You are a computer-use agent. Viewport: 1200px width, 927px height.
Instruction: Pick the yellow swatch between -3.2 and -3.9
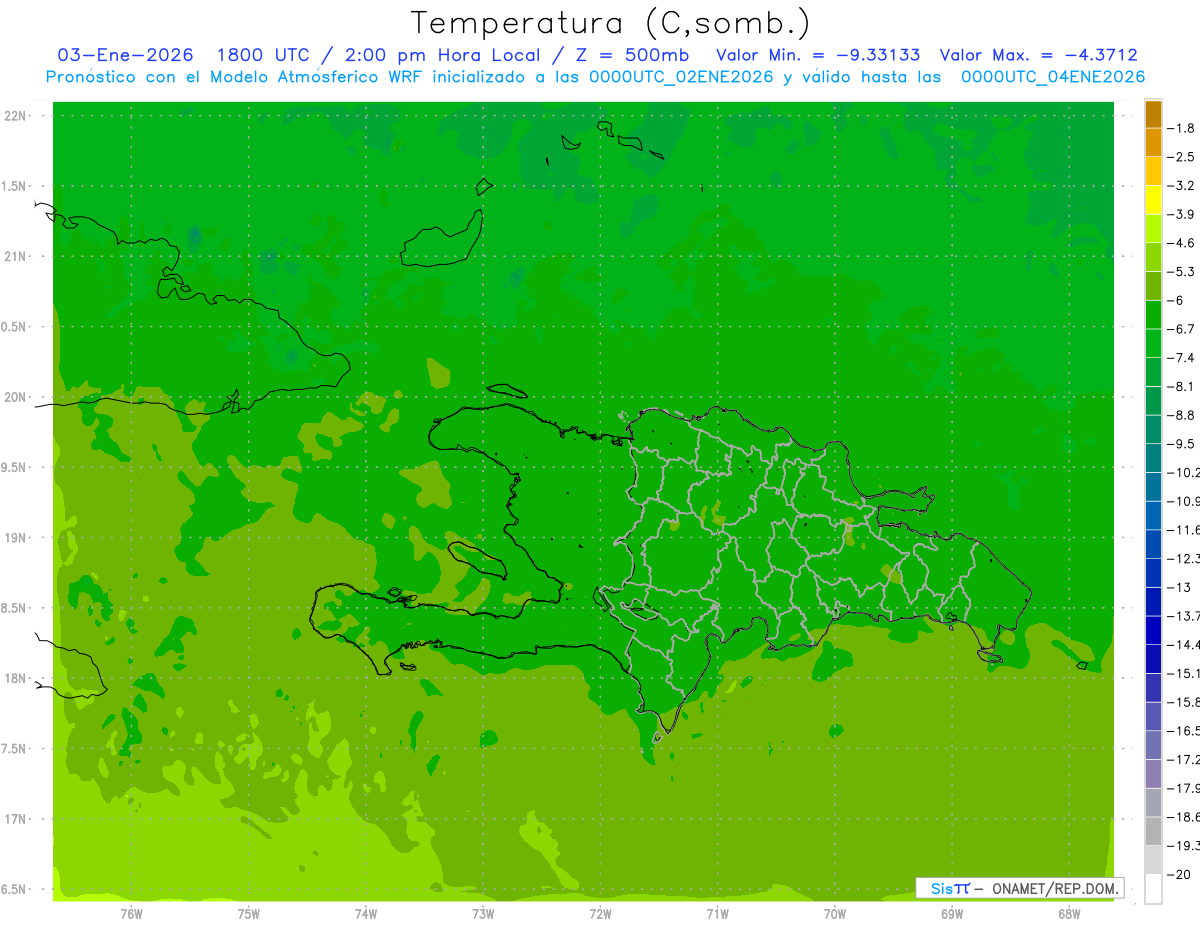(1153, 200)
